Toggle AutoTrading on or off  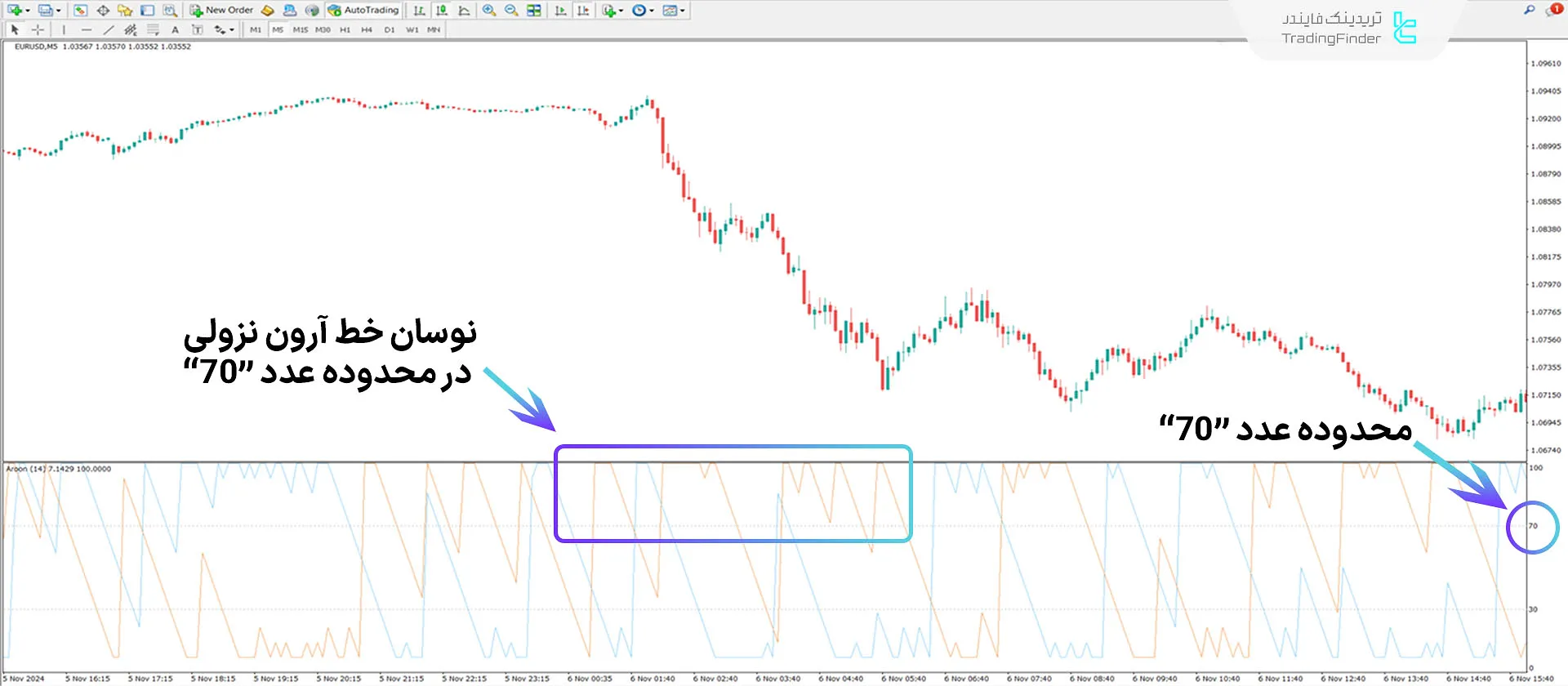pos(363,11)
